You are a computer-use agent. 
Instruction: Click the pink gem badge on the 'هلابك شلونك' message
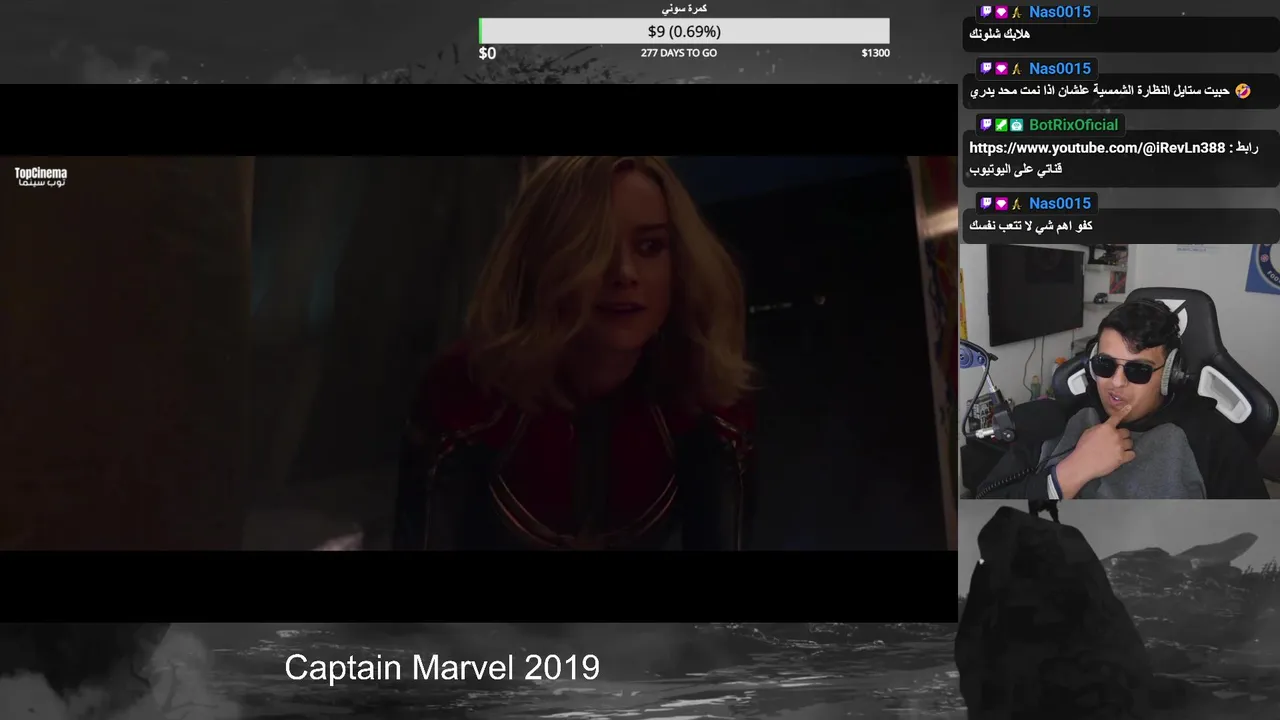tap(1001, 12)
